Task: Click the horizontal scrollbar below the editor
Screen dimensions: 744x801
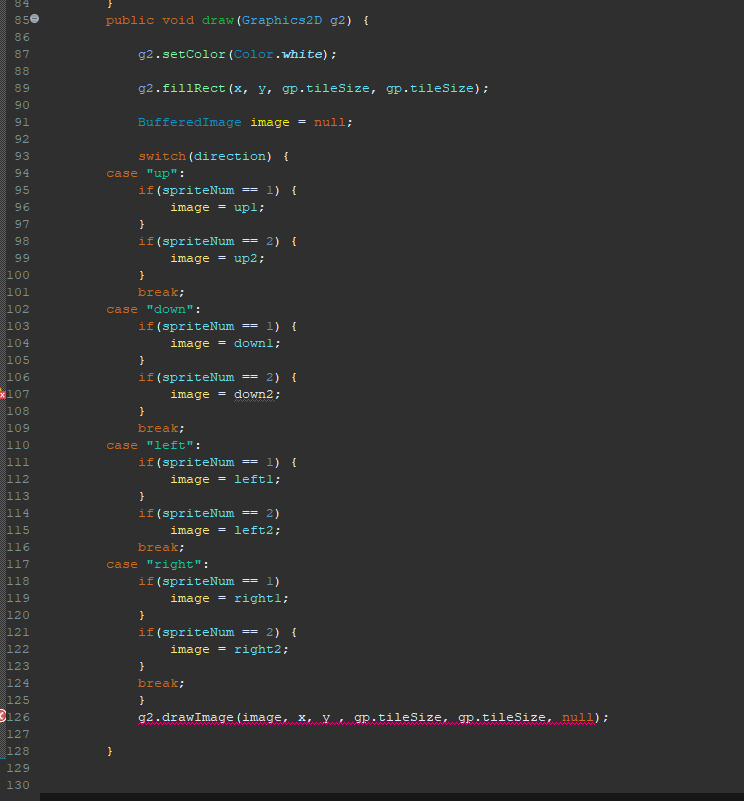Action: click(390, 796)
